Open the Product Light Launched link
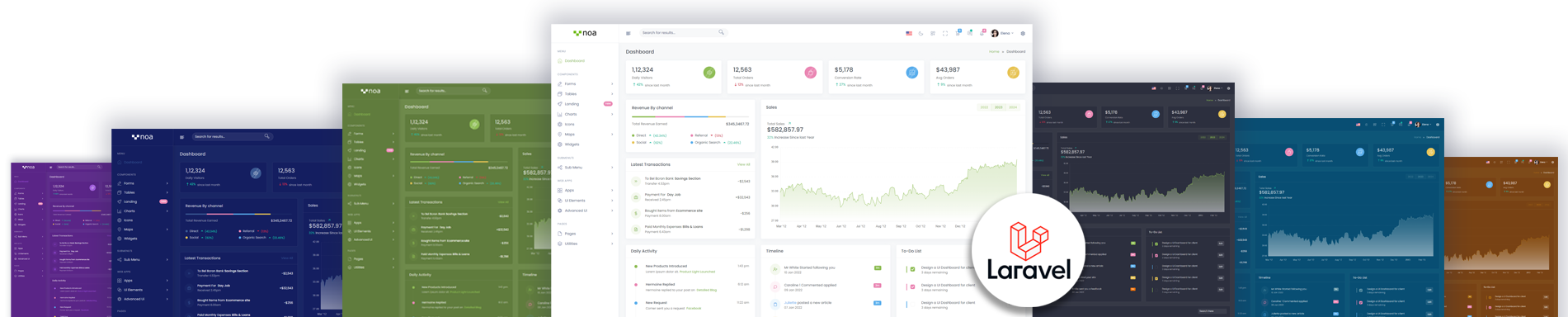This screenshot has width=1568, height=317. click(x=697, y=272)
